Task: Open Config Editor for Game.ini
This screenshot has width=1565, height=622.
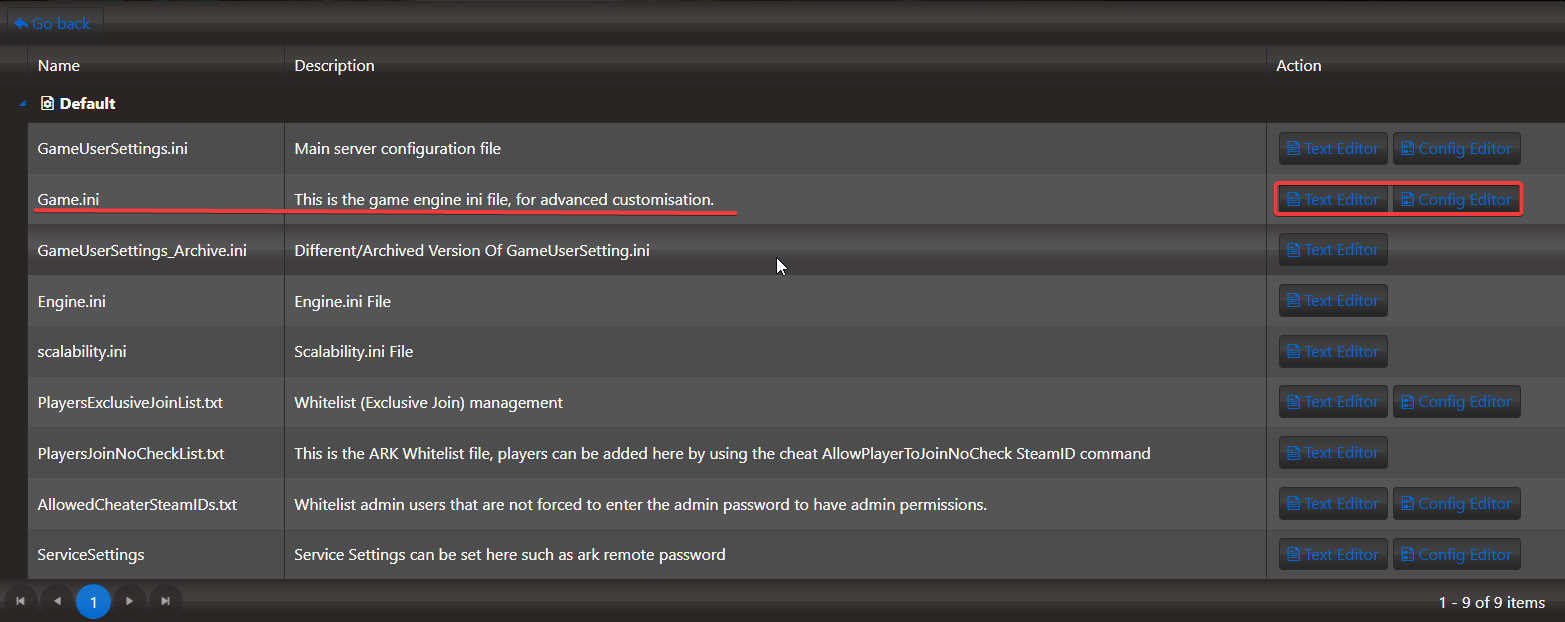Action: pos(1456,200)
